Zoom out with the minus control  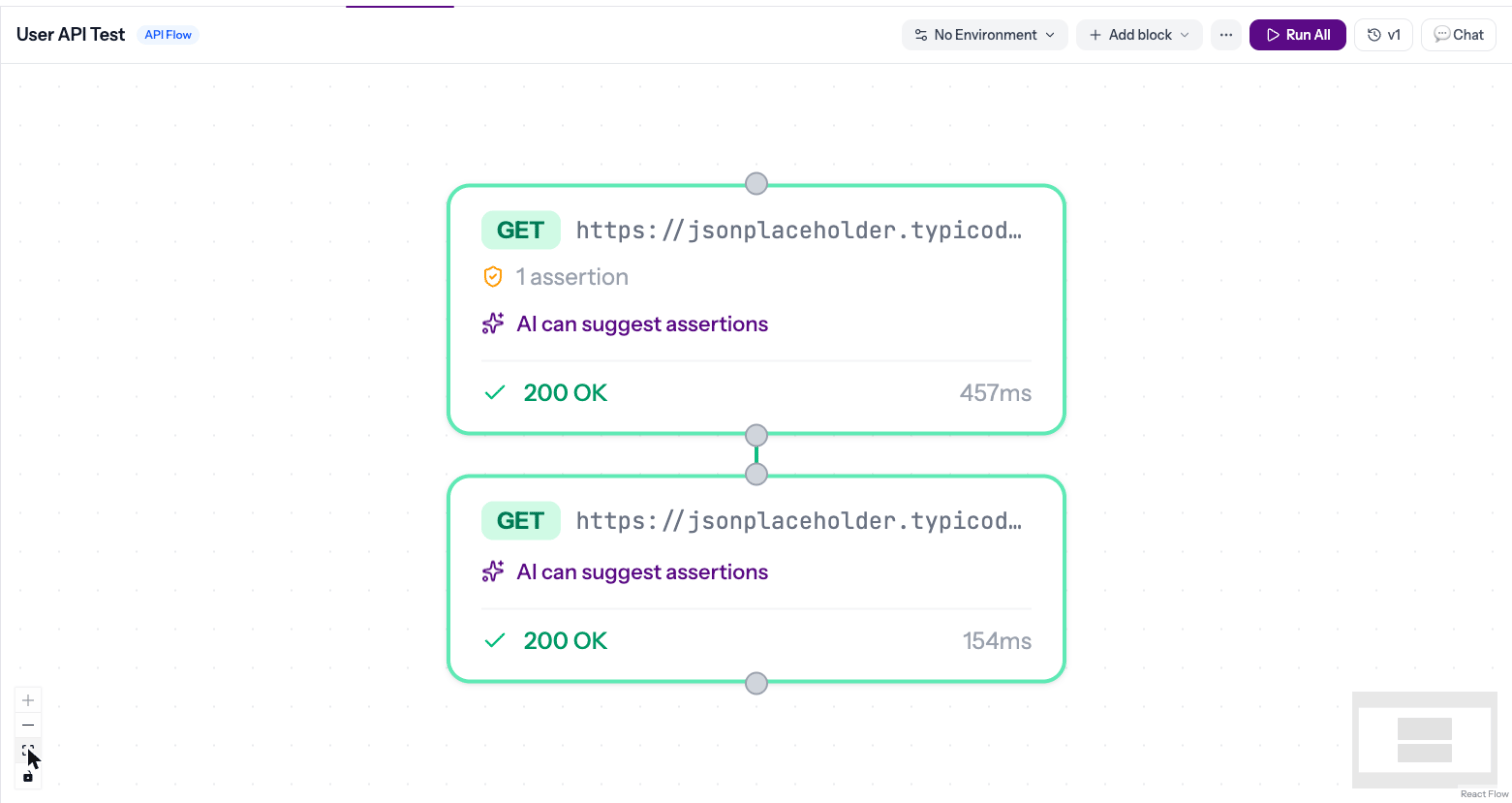coord(28,725)
